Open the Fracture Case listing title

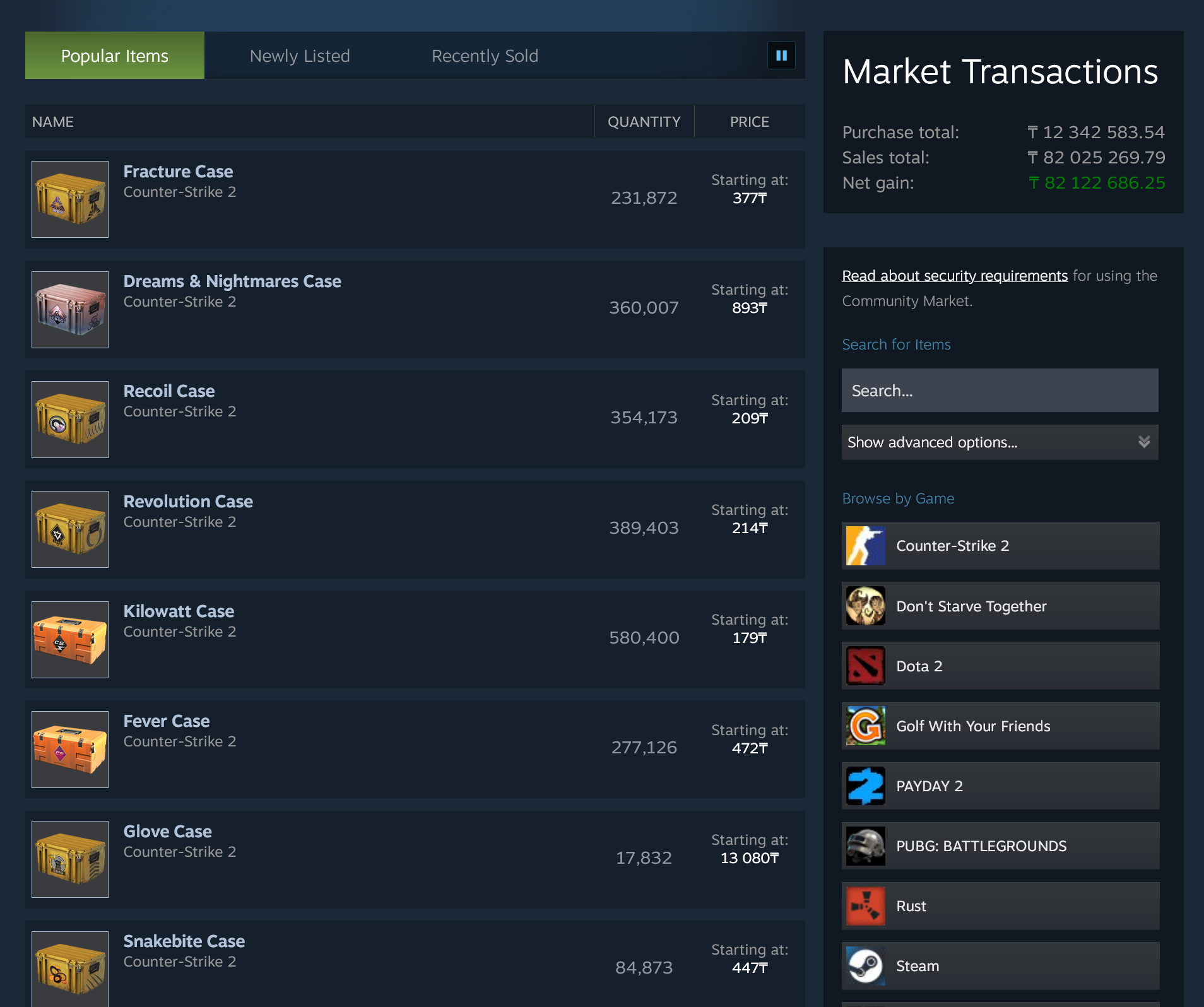178,172
